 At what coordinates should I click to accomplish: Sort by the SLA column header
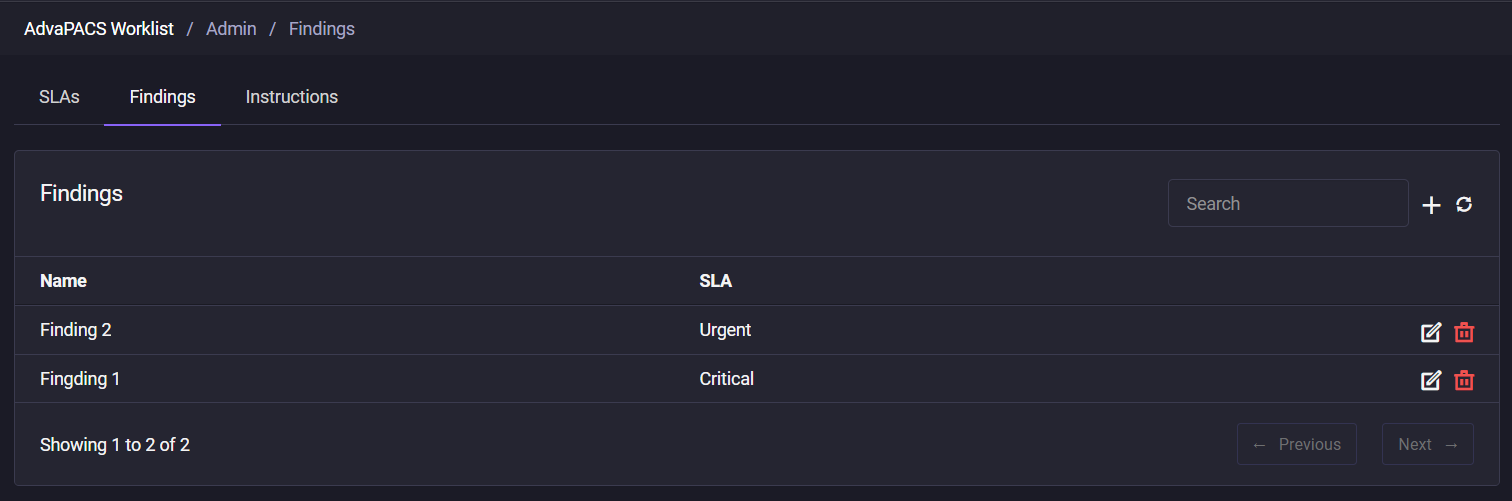716,281
